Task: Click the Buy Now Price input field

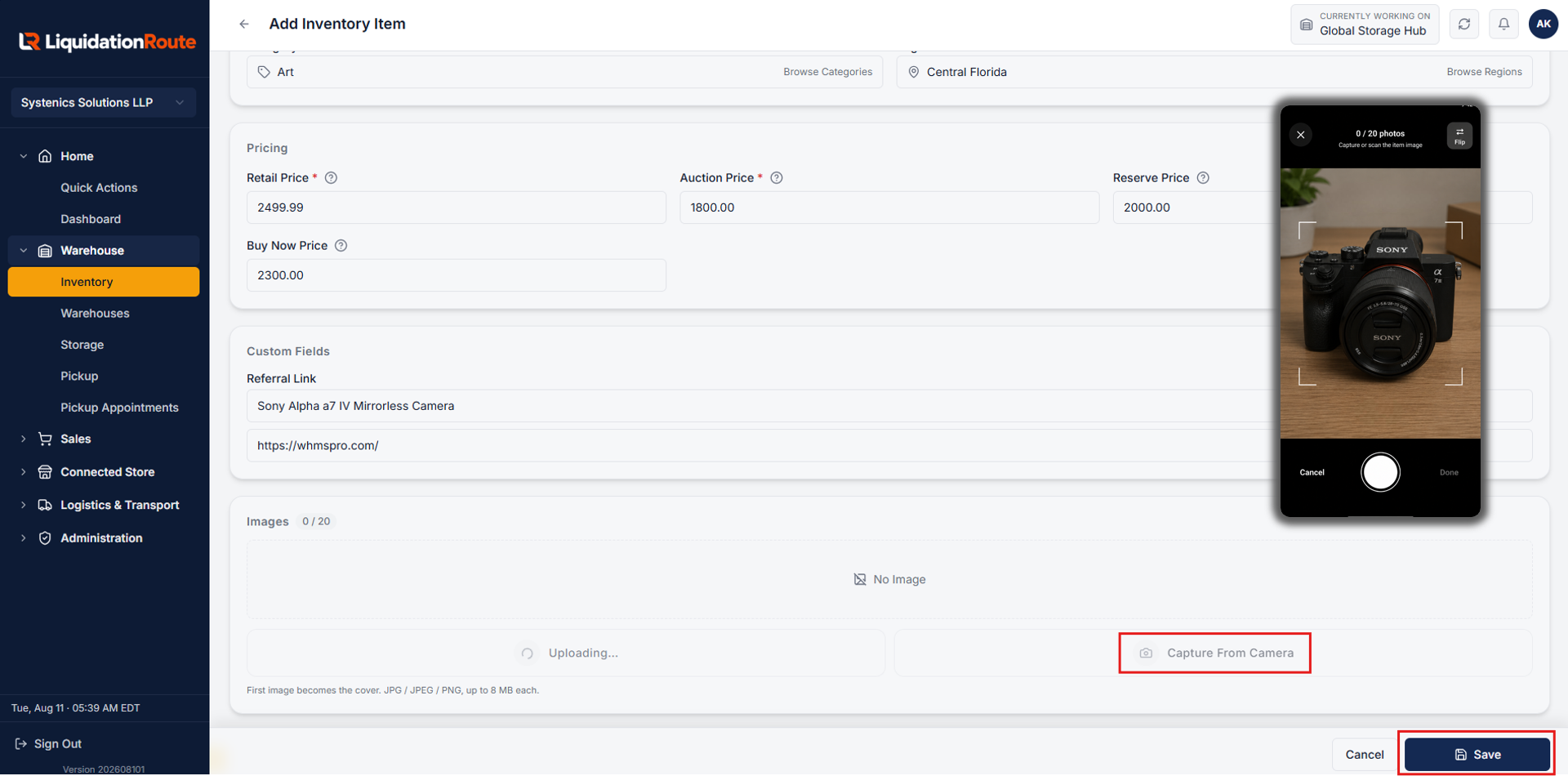Action: point(457,275)
